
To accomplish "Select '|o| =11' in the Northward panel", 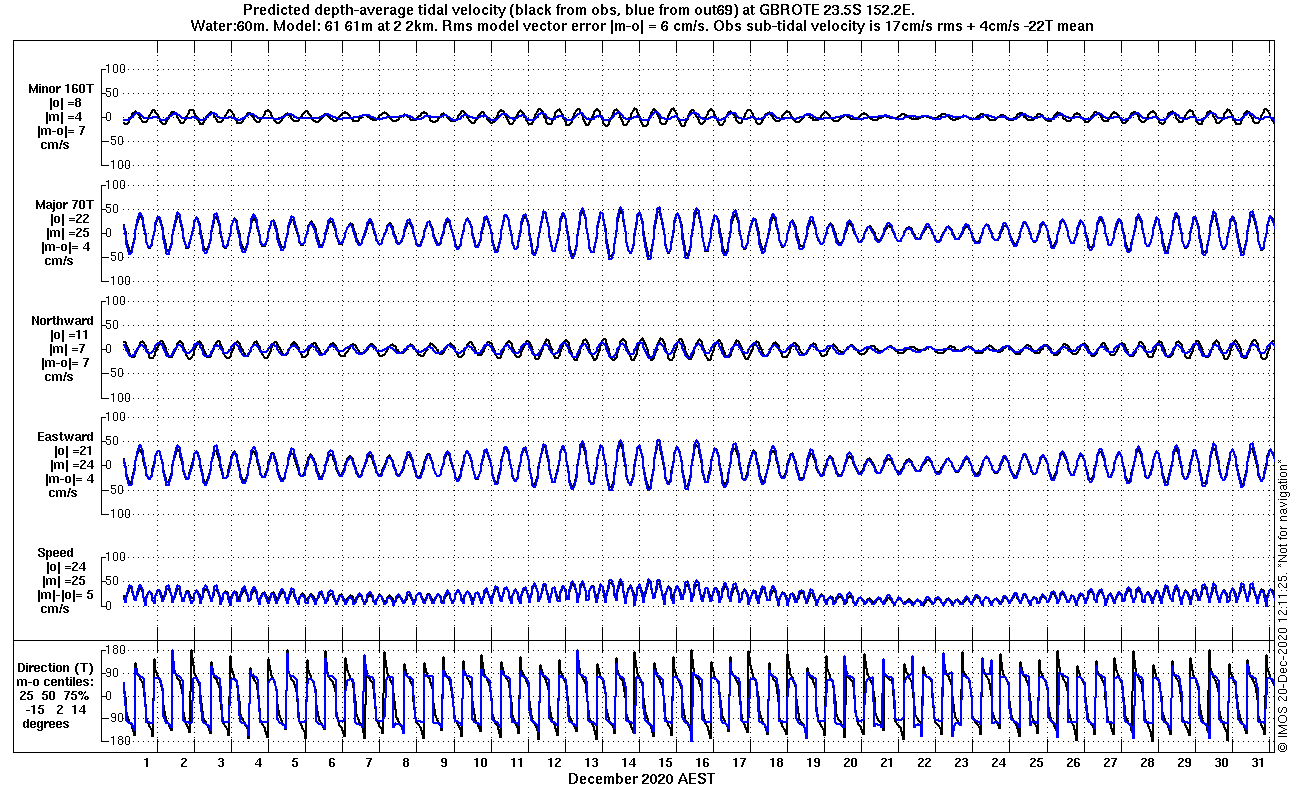I will click(x=68, y=335).
